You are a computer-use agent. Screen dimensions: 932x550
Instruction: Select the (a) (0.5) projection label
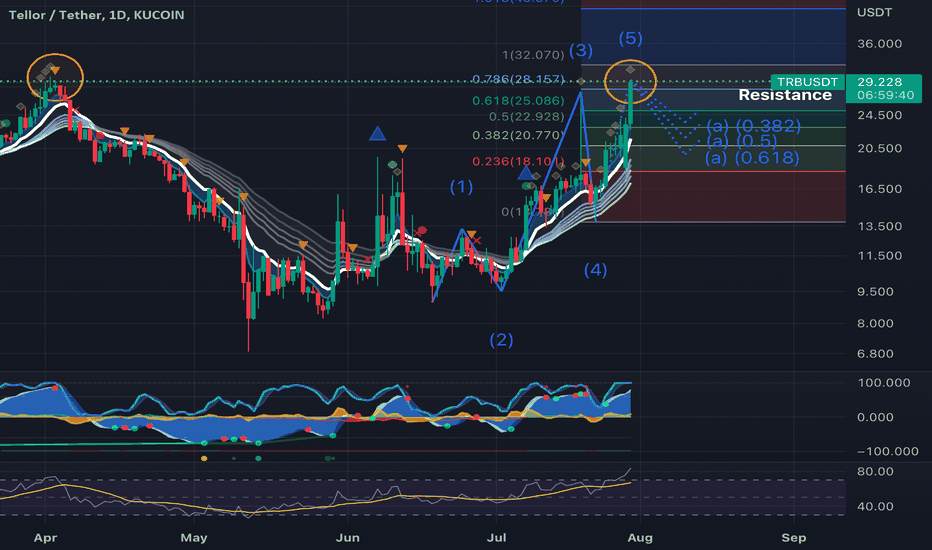point(742,142)
